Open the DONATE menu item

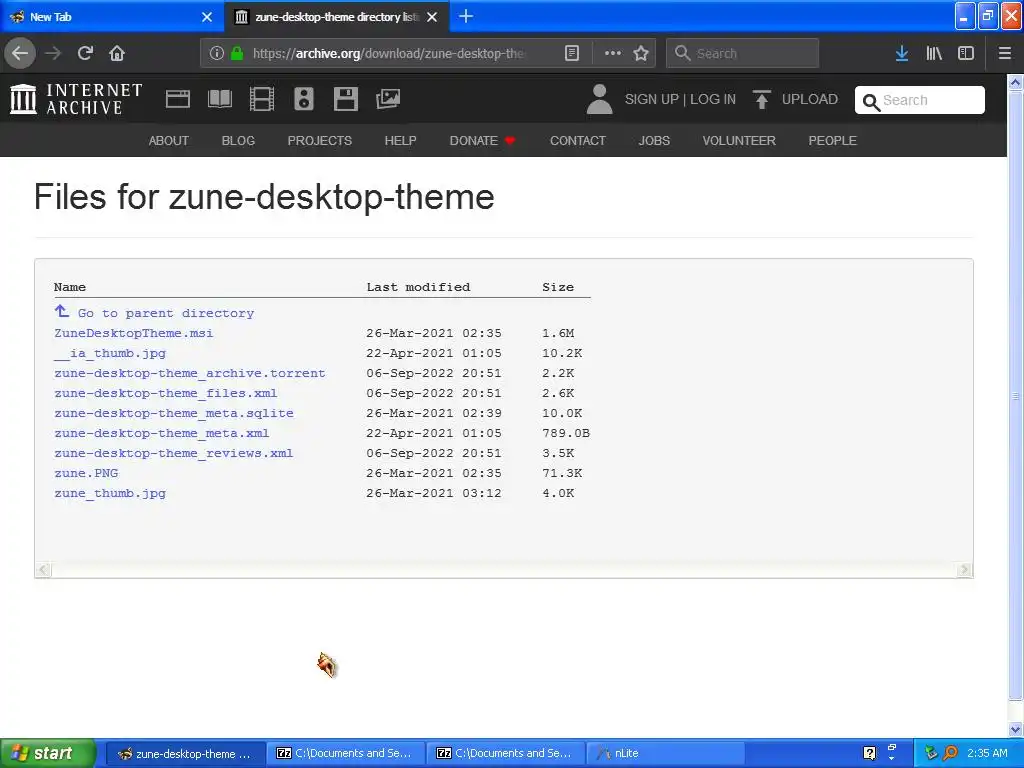coord(482,140)
